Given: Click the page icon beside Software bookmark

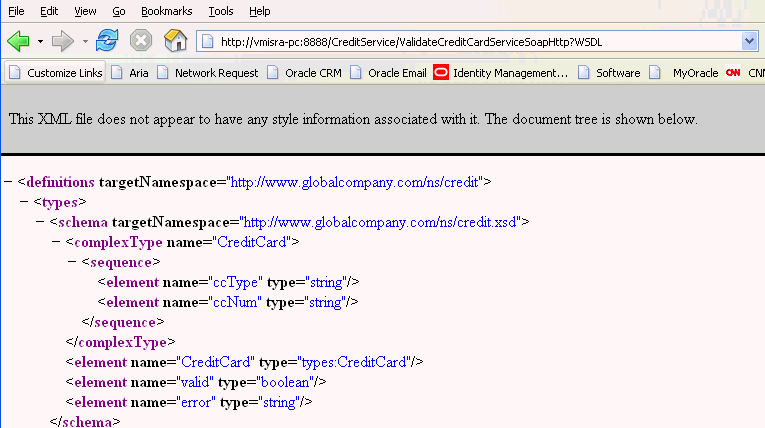Looking at the screenshot, I should point(584,72).
